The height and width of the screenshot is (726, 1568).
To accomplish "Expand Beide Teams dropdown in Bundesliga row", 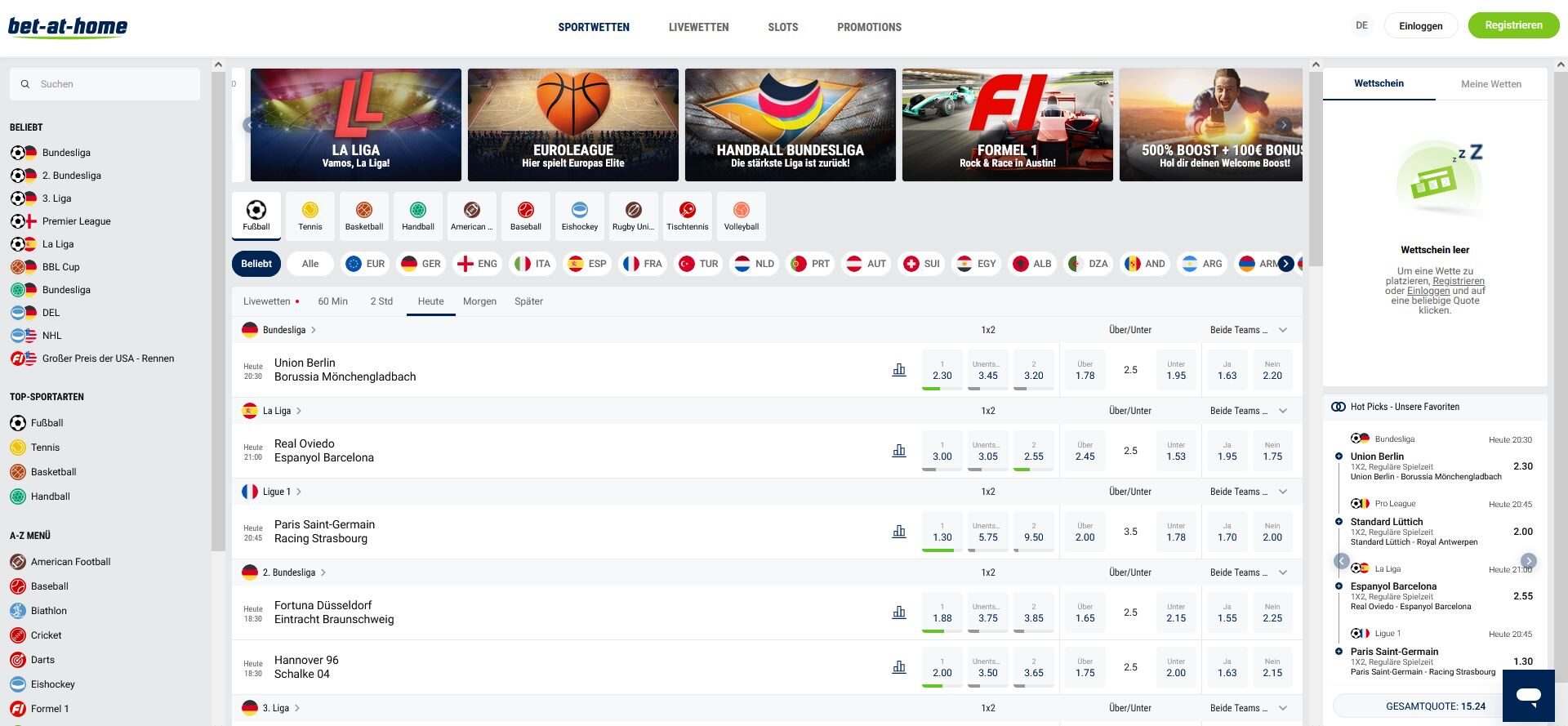I will coord(1283,330).
